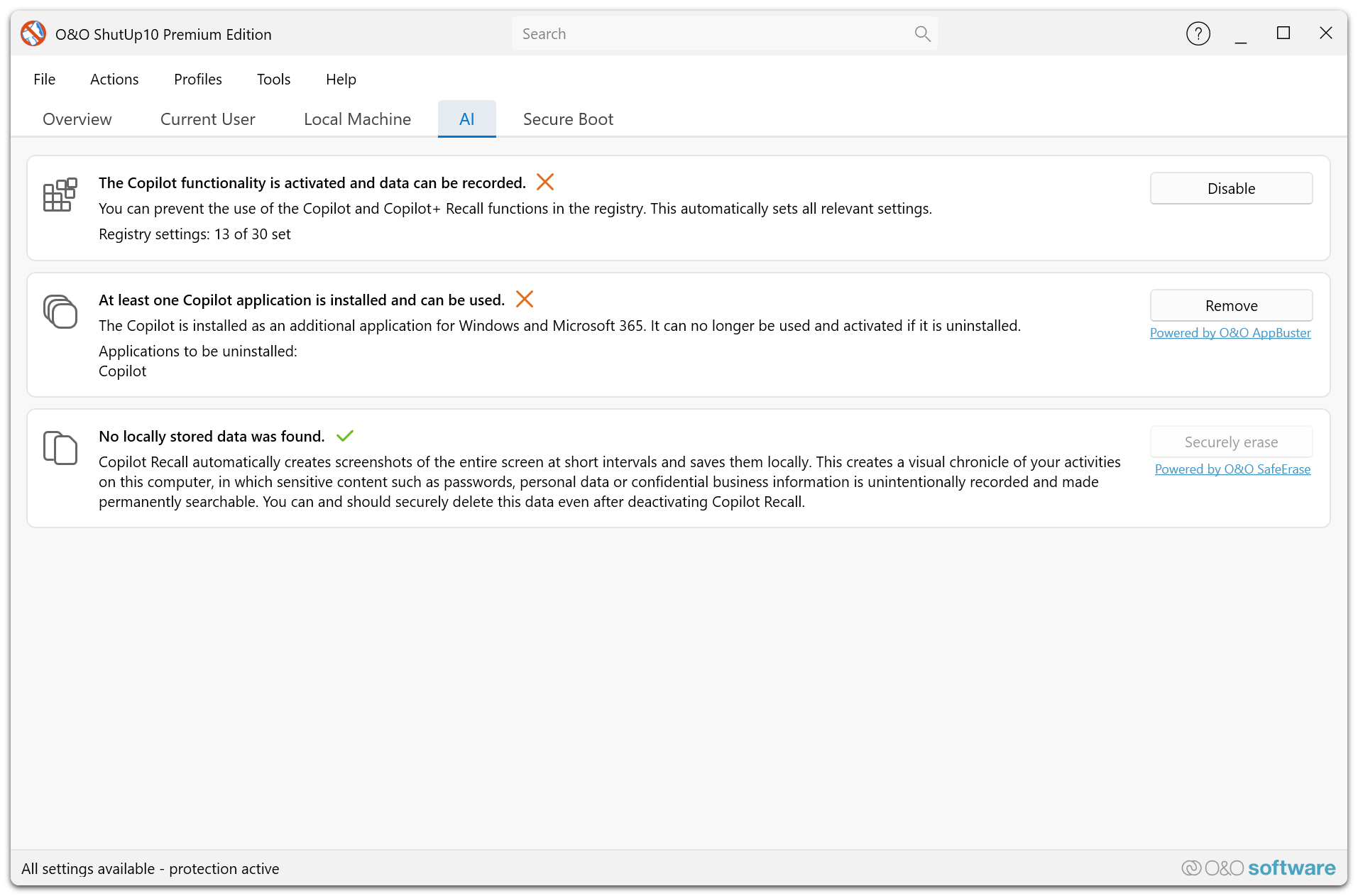Click the locally stored data documents icon
The height and width of the screenshot is (896, 1358).
pos(60,448)
